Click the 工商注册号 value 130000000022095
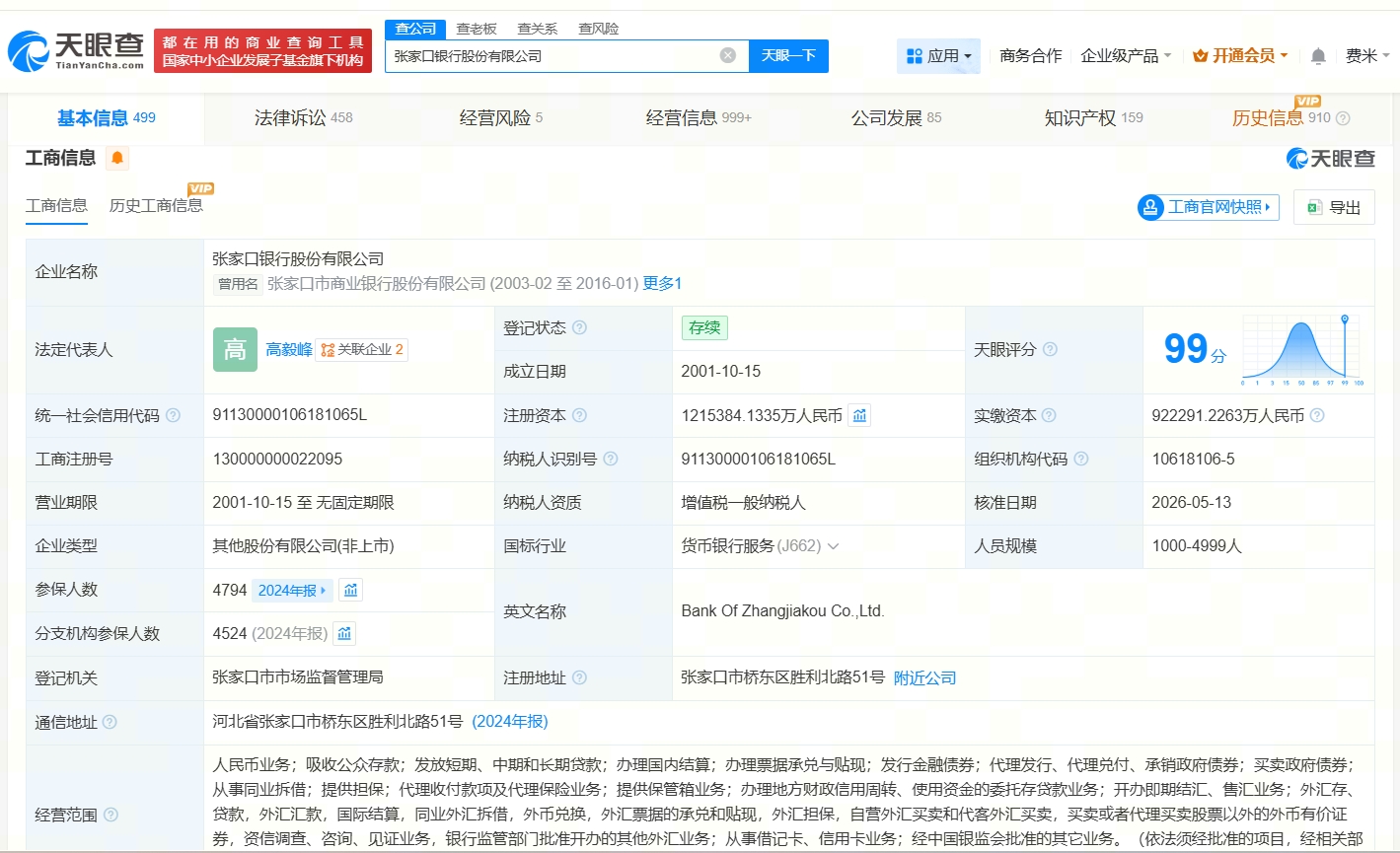The image size is (1400, 853). point(278,460)
